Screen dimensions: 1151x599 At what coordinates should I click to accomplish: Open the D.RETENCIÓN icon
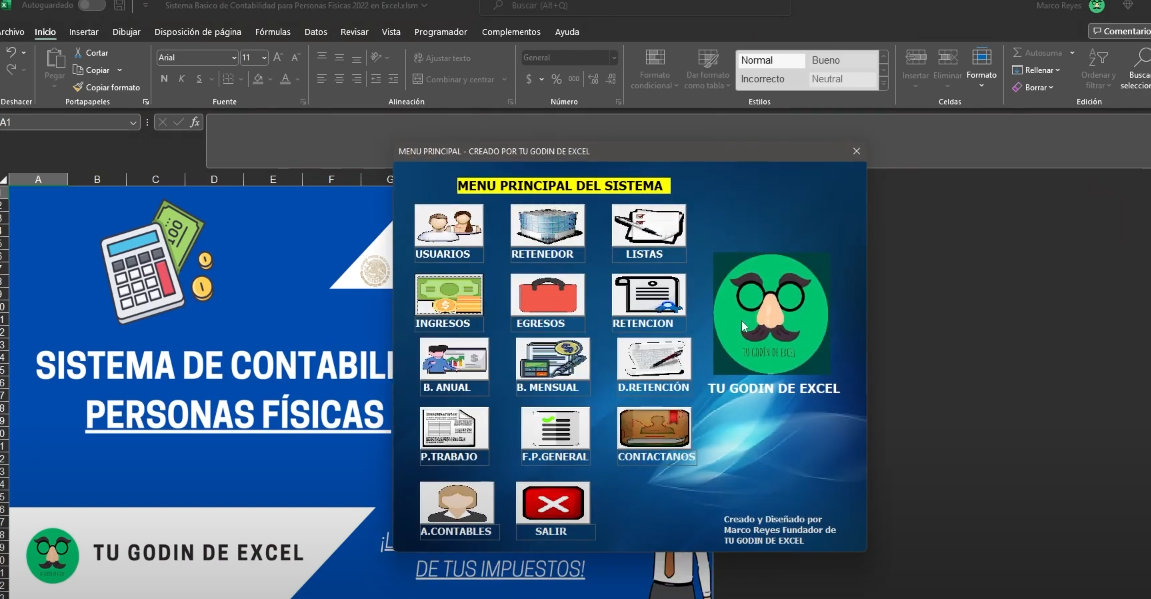tap(653, 359)
